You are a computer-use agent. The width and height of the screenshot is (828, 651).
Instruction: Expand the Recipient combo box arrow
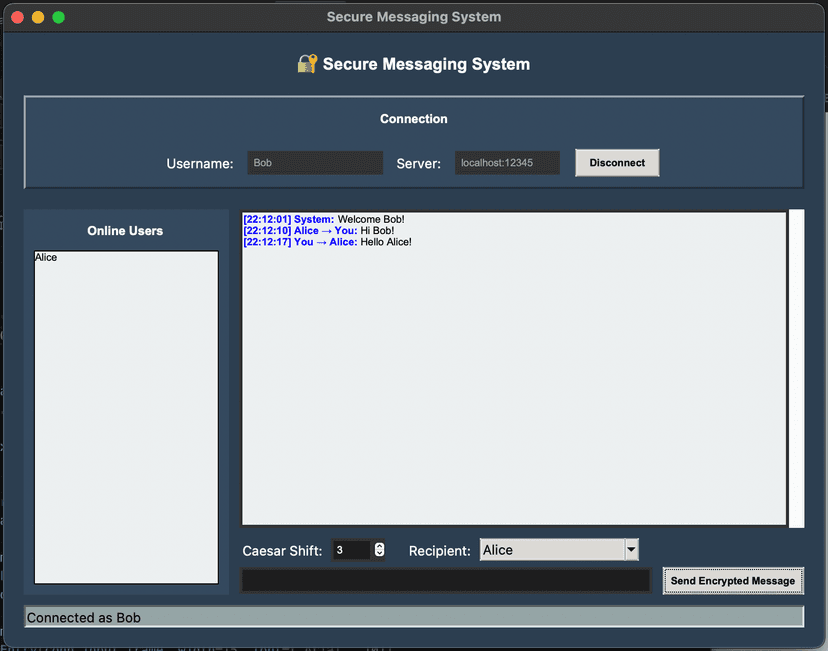631,548
